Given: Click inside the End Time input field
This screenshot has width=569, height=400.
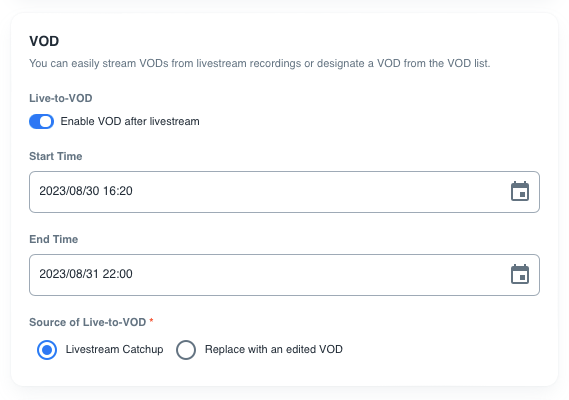Looking at the screenshot, I should [x=284, y=275].
